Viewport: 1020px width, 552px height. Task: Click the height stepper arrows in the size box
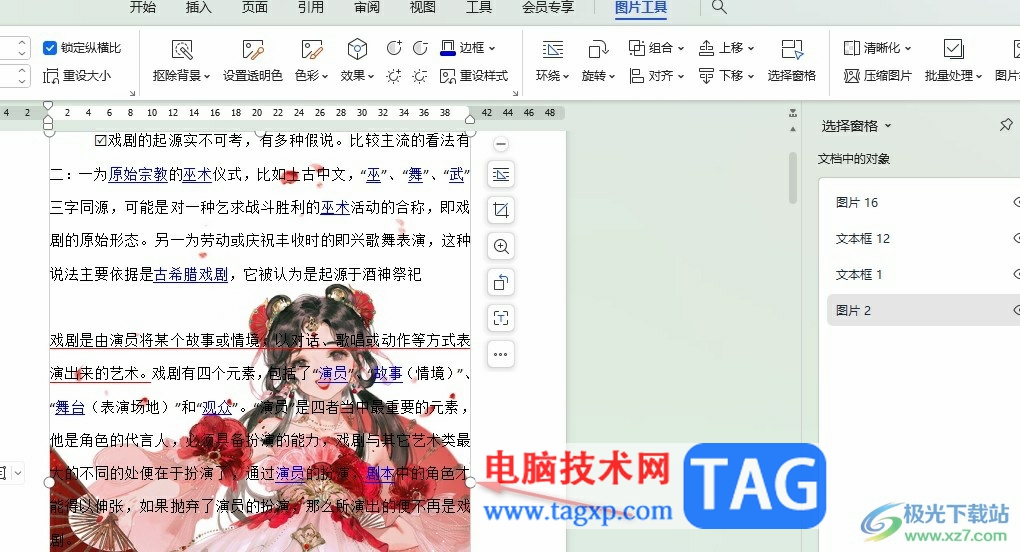(22, 48)
